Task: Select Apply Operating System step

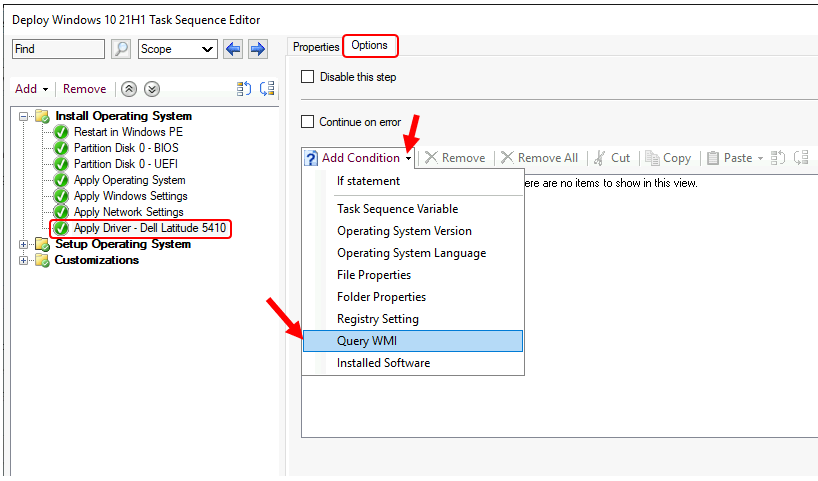Action: (129, 181)
